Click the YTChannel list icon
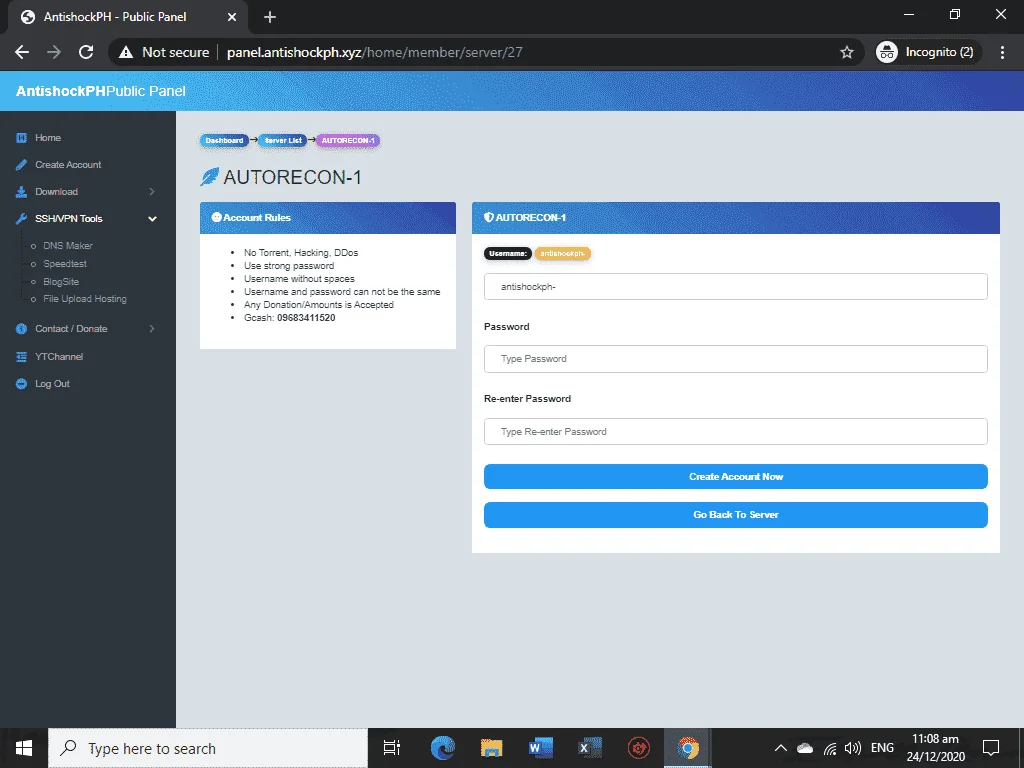 point(22,357)
